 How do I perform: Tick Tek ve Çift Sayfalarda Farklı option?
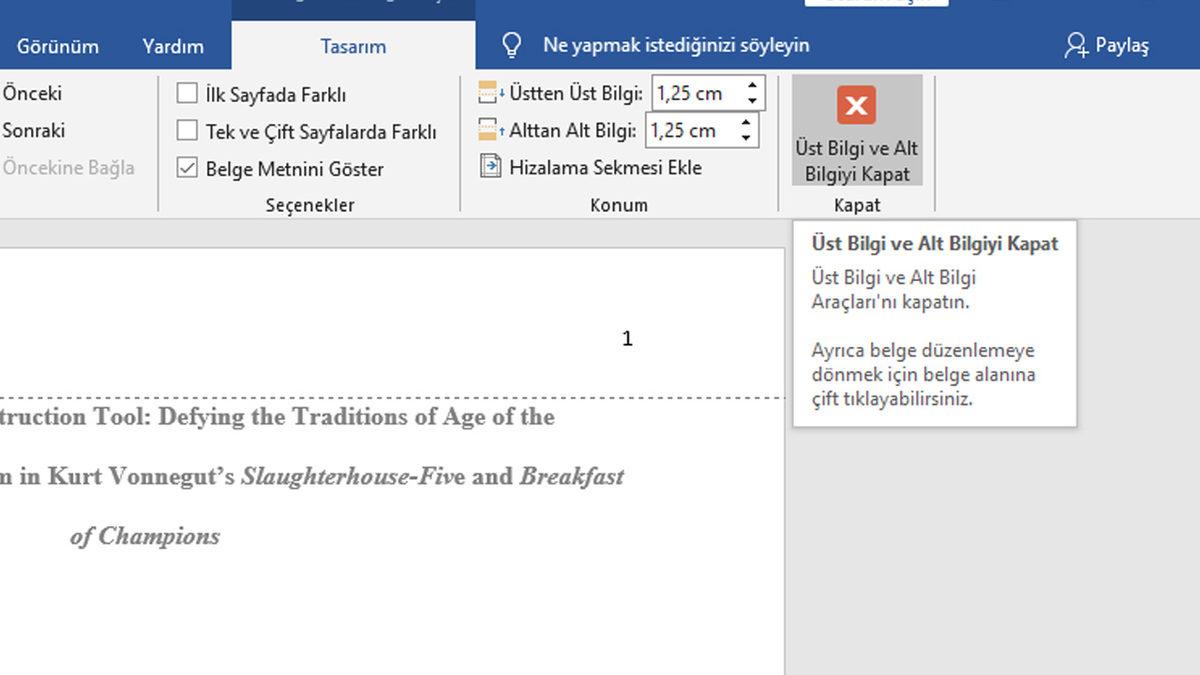pyautogui.click(x=187, y=131)
